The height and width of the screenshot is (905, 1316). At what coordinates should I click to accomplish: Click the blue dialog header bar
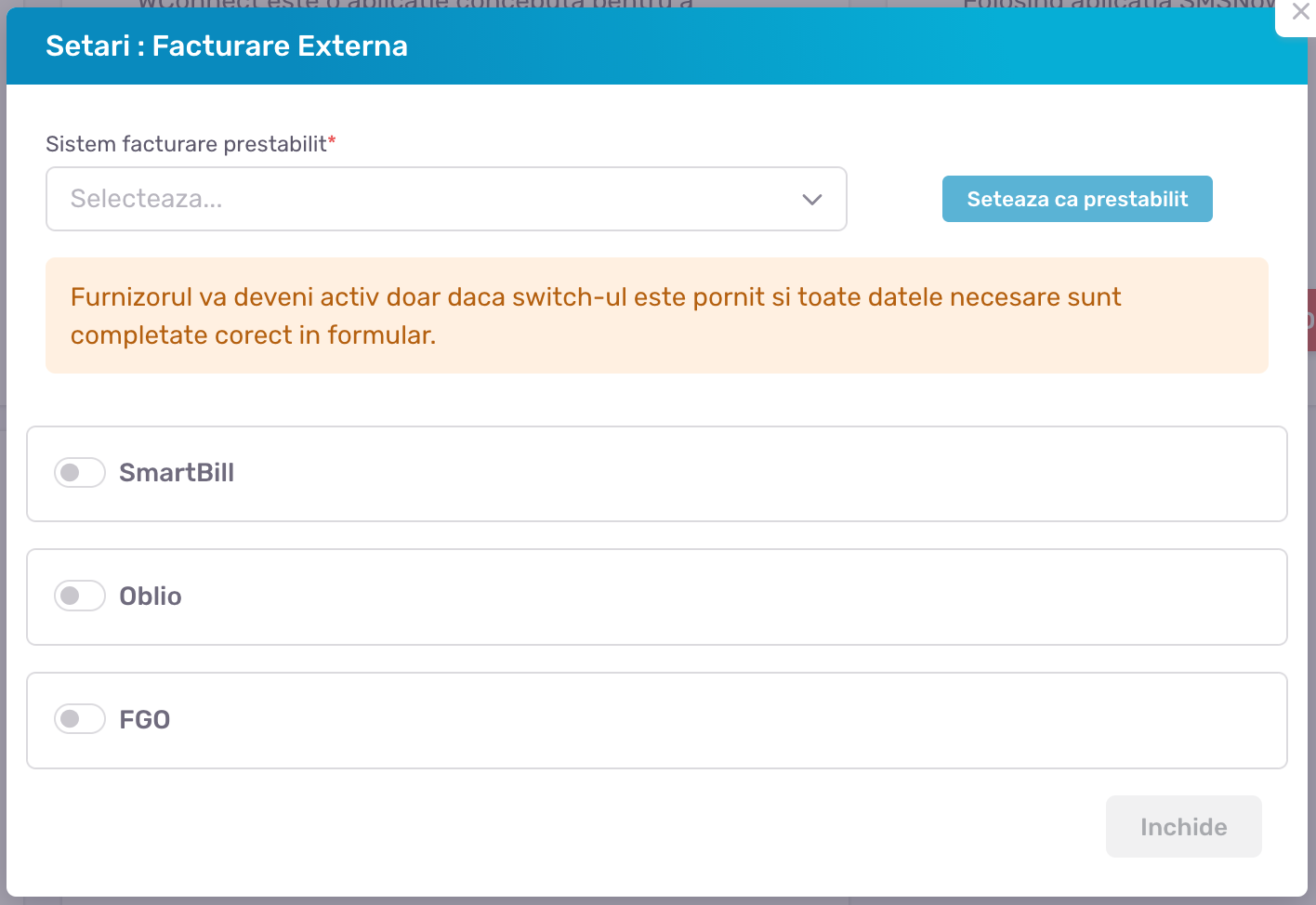[836, 46]
